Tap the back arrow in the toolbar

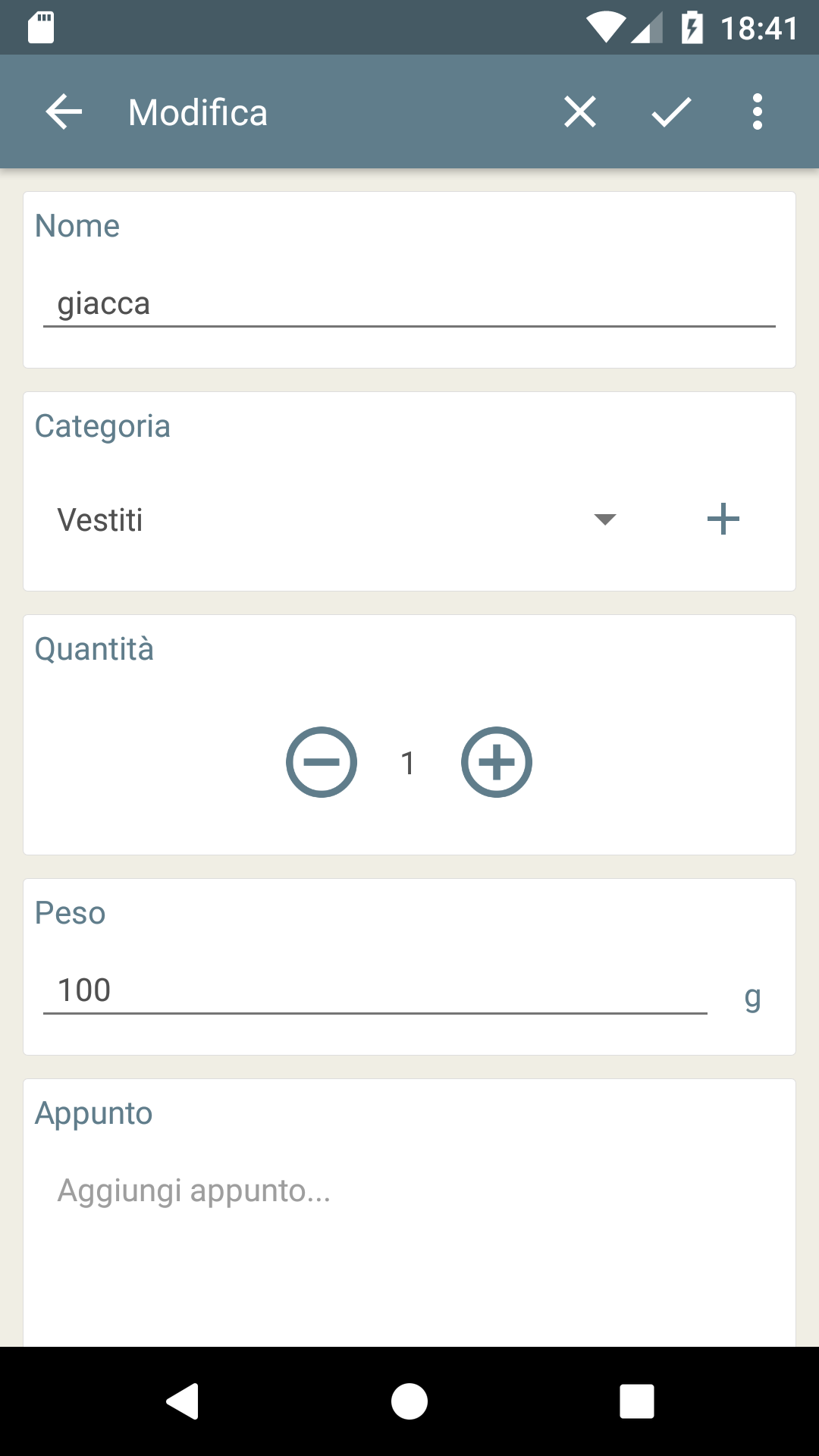point(64,112)
